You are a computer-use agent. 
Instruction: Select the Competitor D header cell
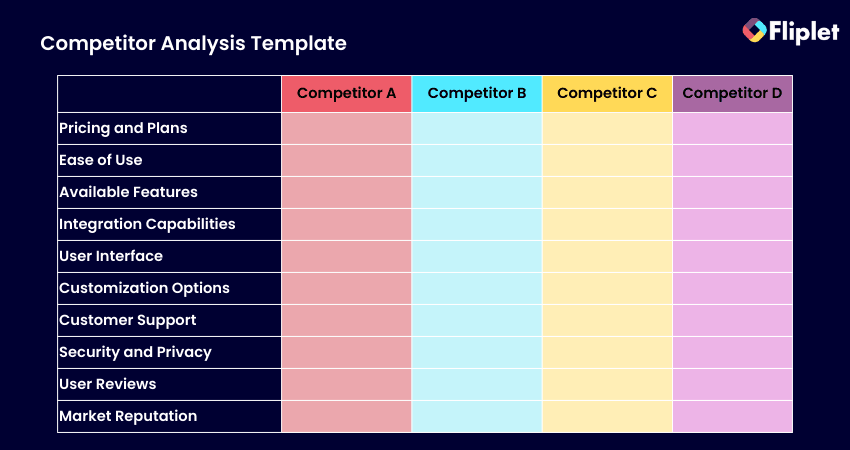click(732, 94)
